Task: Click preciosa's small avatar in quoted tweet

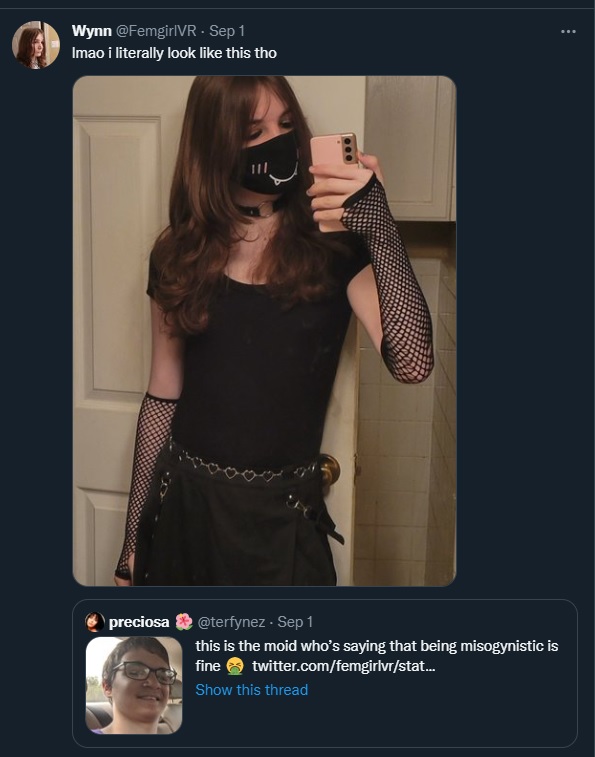Action: [95, 622]
